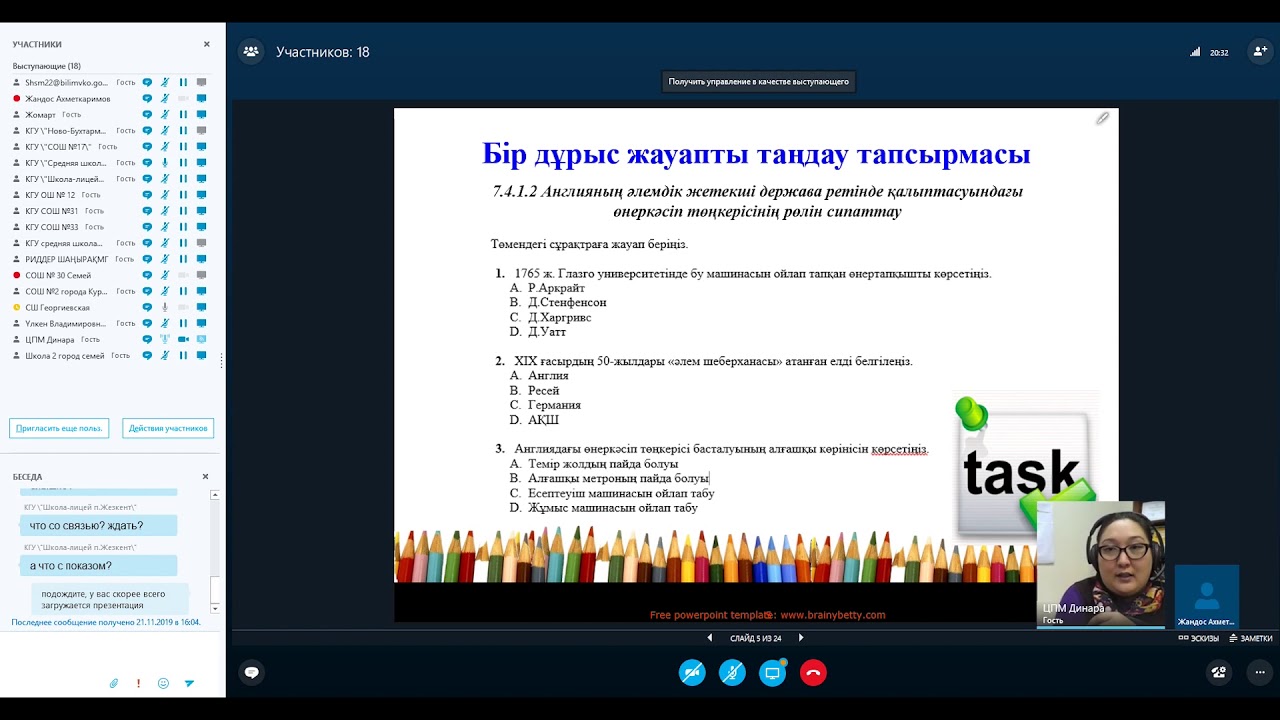1280x720 pixels.
Task: Click the participants panel resize handle dots
Action: click(222, 360)
